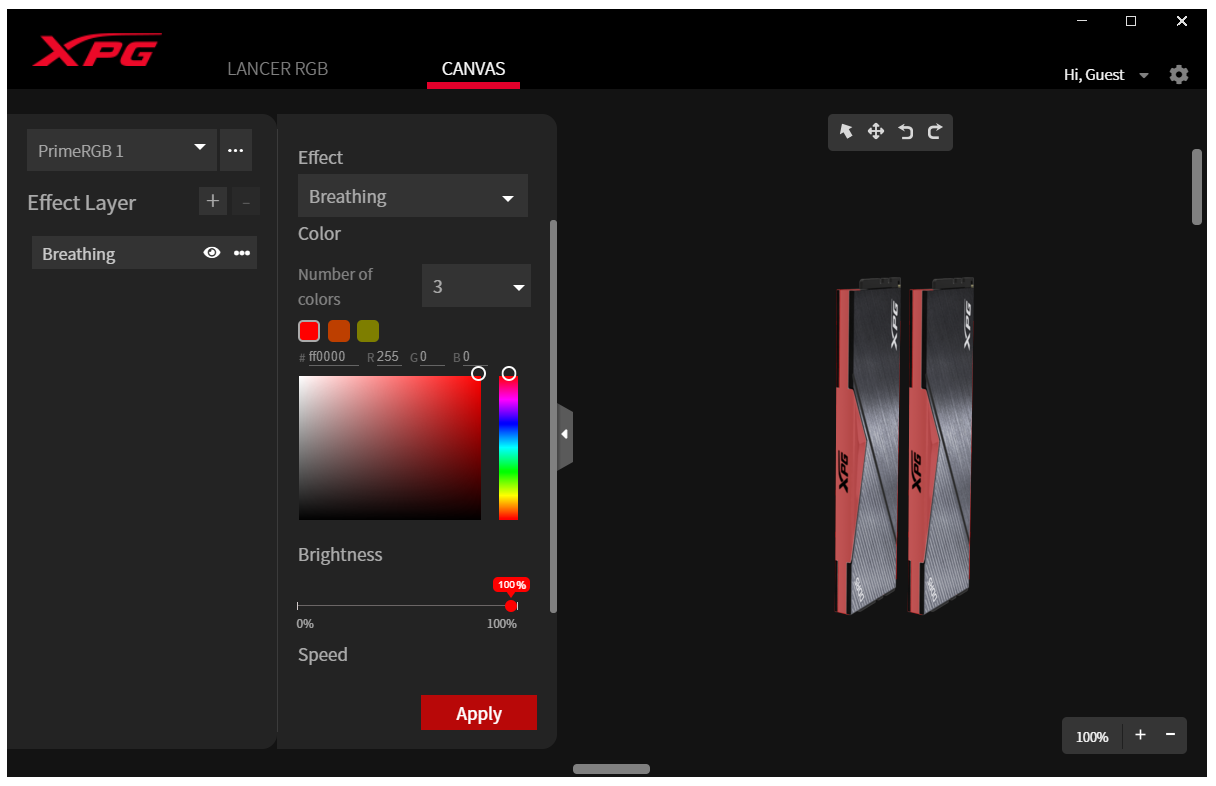Open Breathing layer more options
The height and width of the screenshot is (786, 1216).
242,253
